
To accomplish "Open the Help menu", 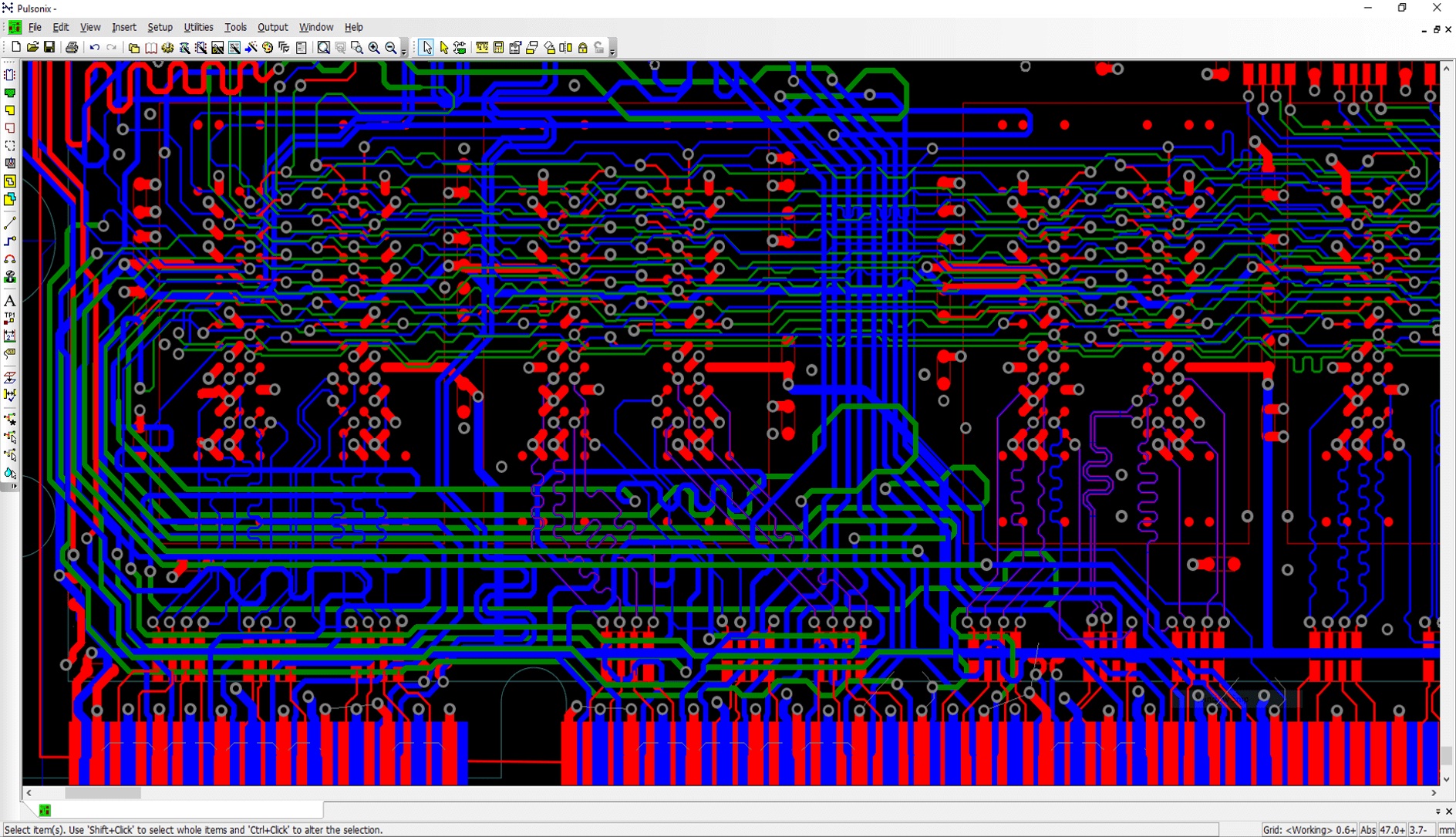I will click(x=353, y=27).
